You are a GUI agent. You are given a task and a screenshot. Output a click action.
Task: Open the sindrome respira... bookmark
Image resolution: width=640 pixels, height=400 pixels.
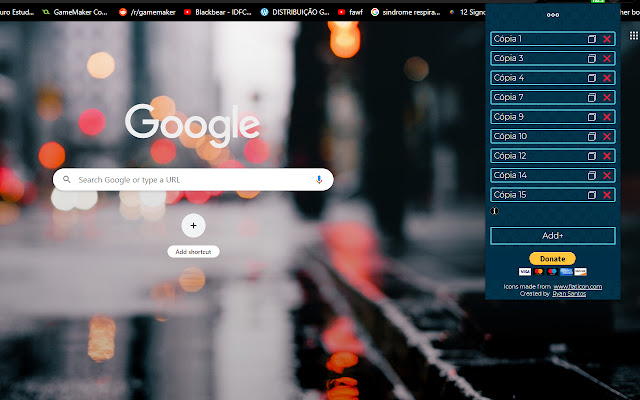coord(406,12)
